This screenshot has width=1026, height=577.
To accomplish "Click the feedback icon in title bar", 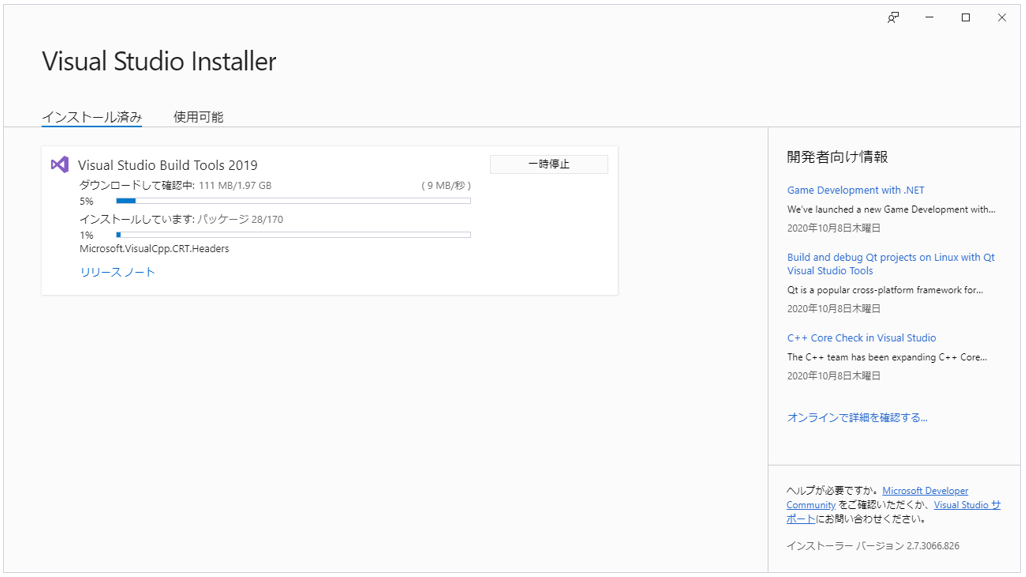I will coord(893,18).
